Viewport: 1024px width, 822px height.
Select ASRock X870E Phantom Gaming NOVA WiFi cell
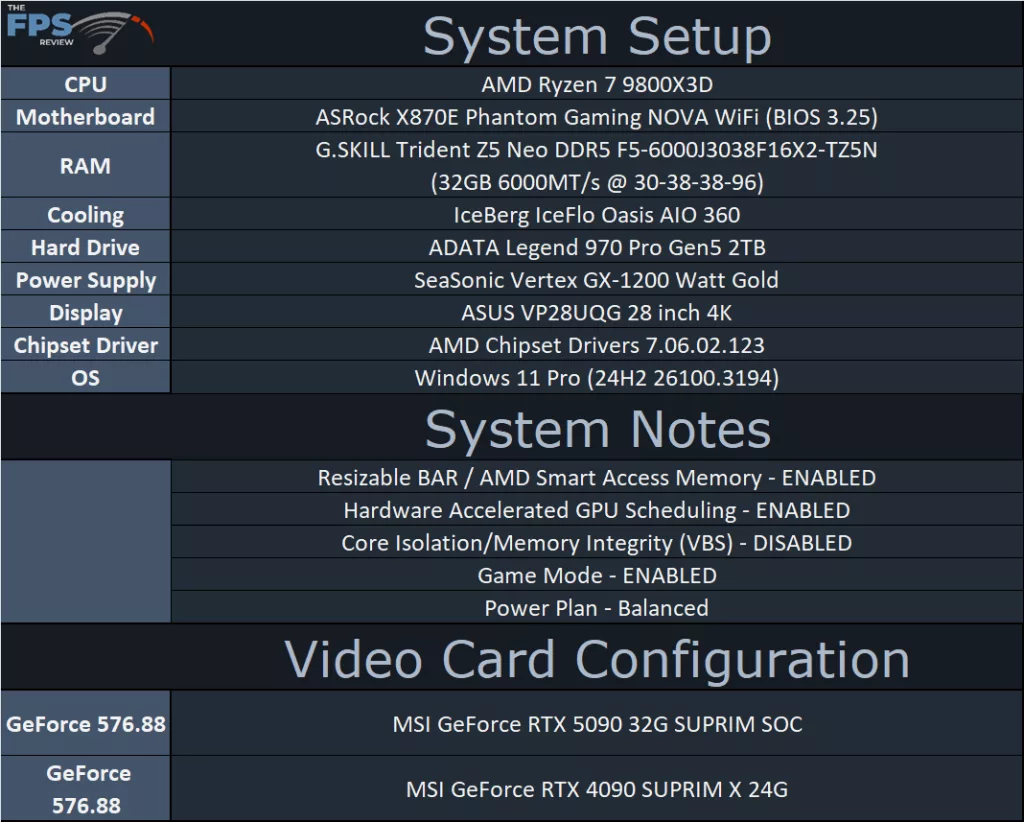coord(597,117)
